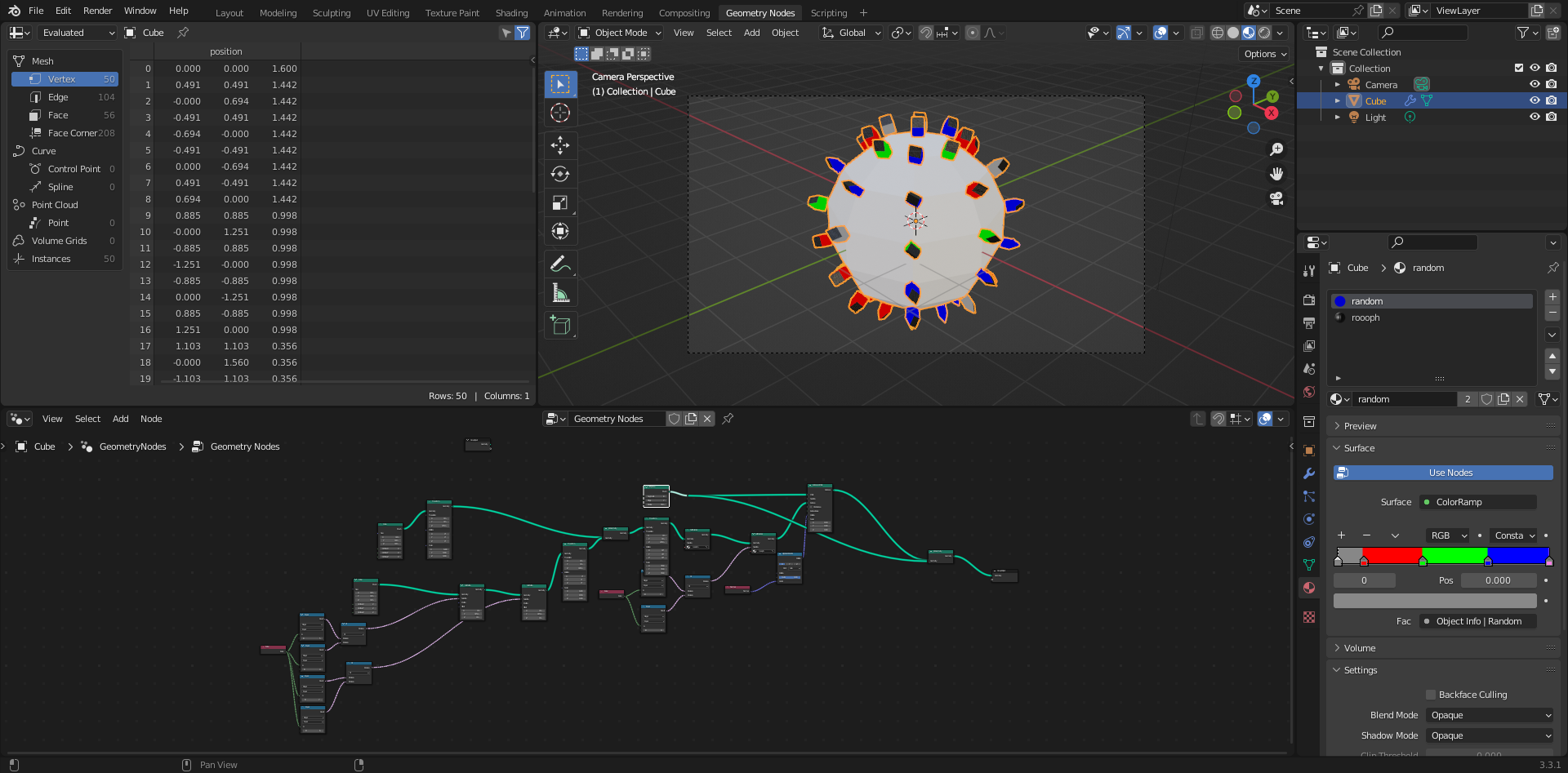Select the Add Cube tool
The height and width of the screenshot is (773, 1568).
[x=560, y=325]
